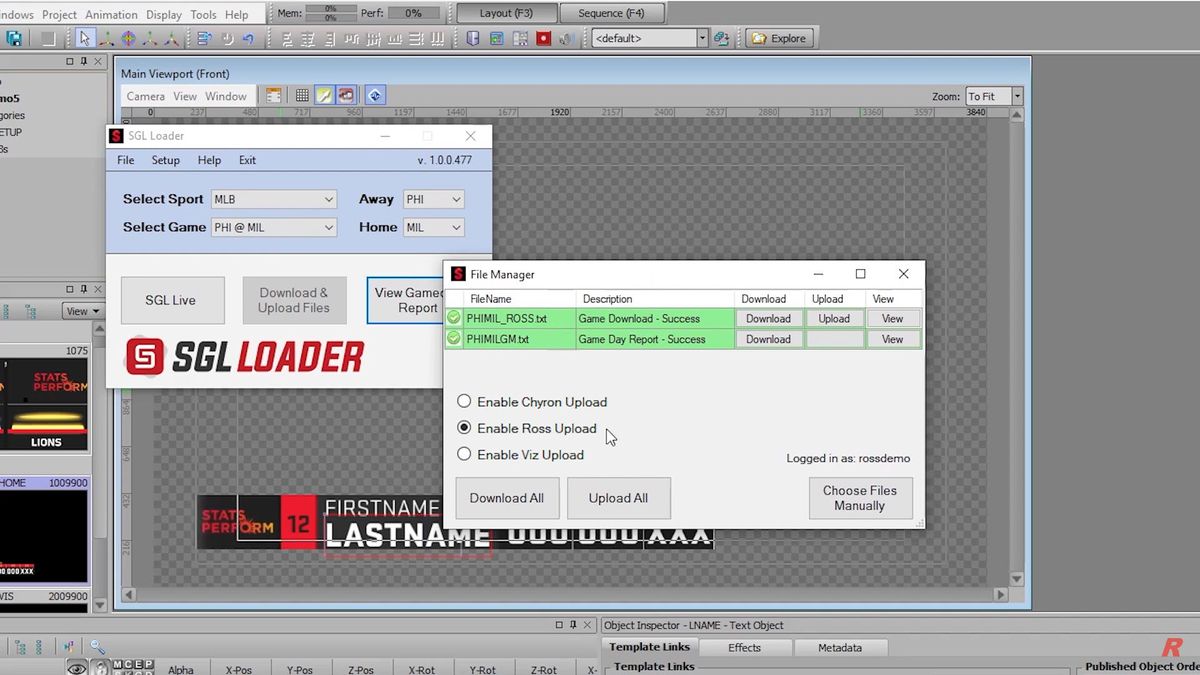Switch to the Effects tab
1200x675 pixels.
click(x=745, y=647)
